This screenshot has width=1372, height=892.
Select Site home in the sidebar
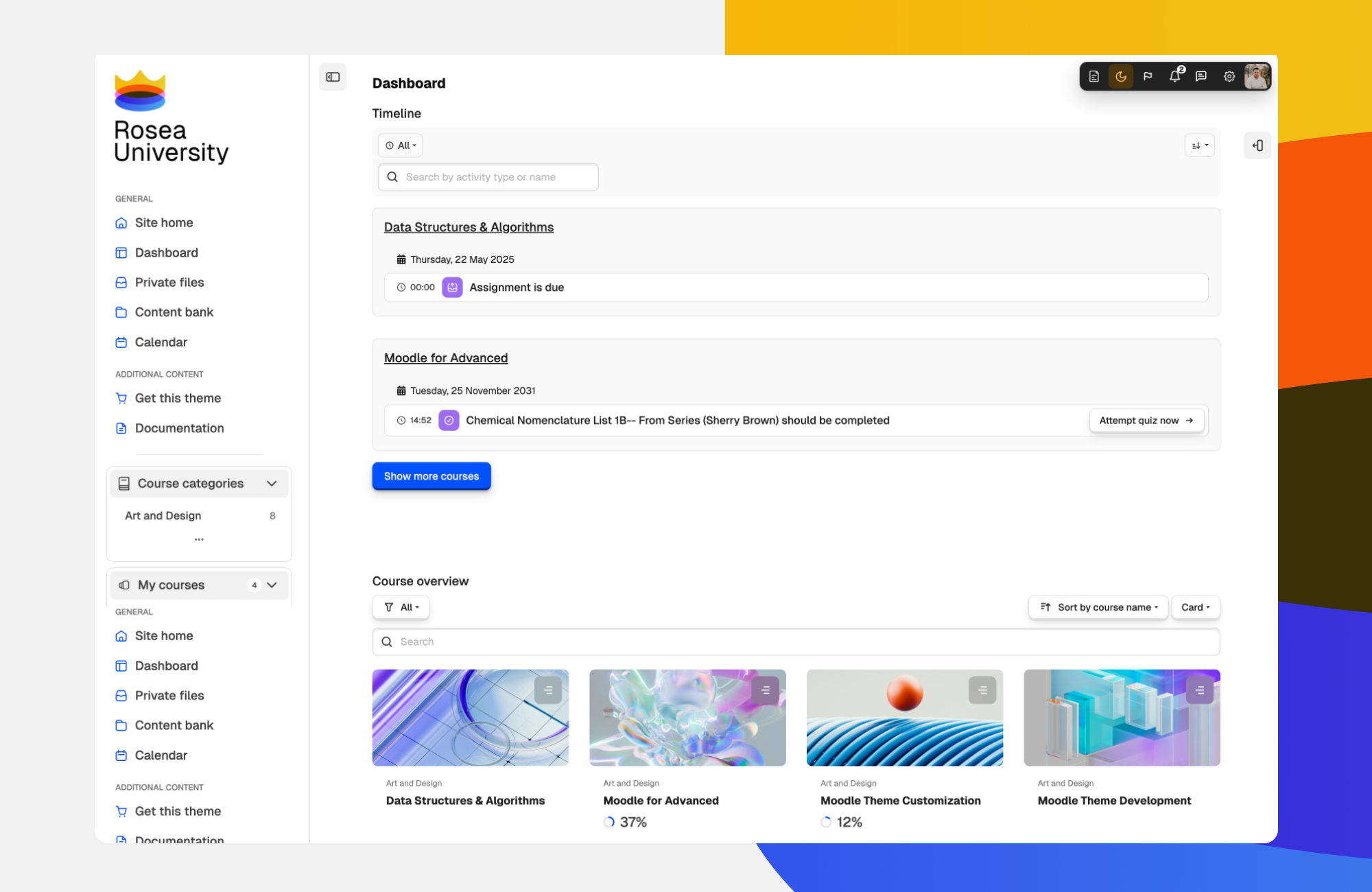tap(163, 222)
